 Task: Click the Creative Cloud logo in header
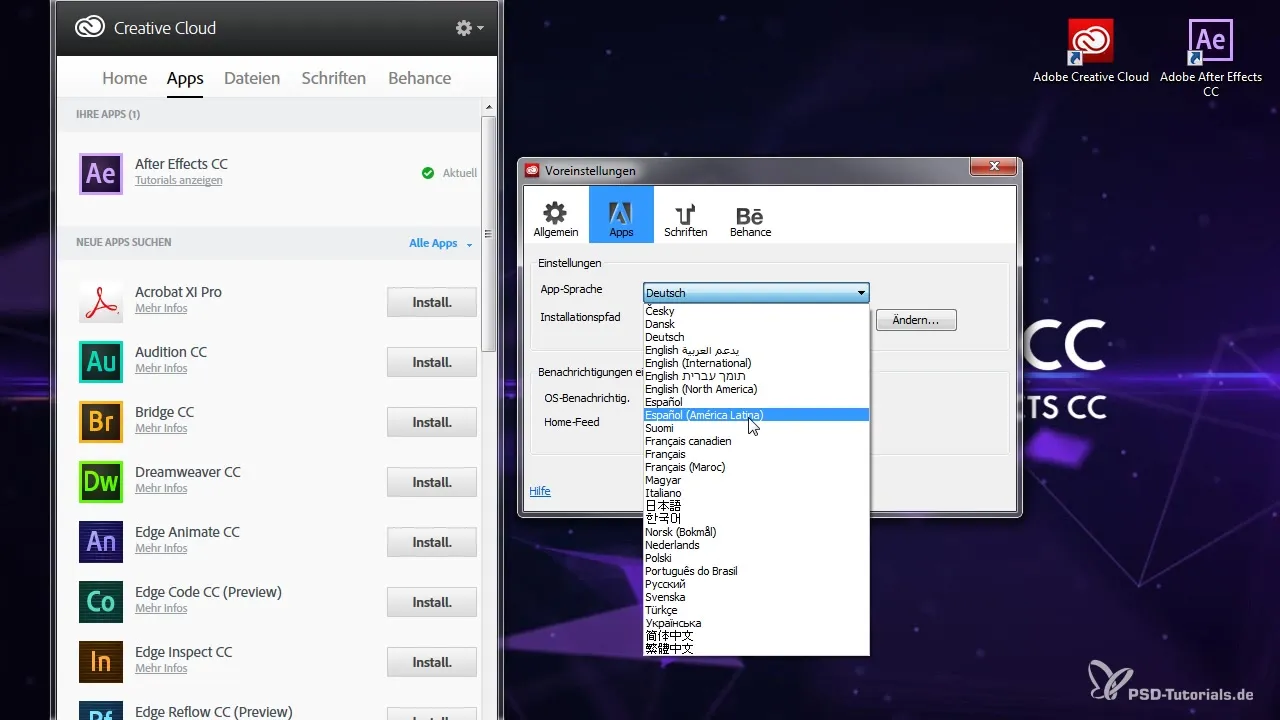pyautogui.click(x=91, y=28)
